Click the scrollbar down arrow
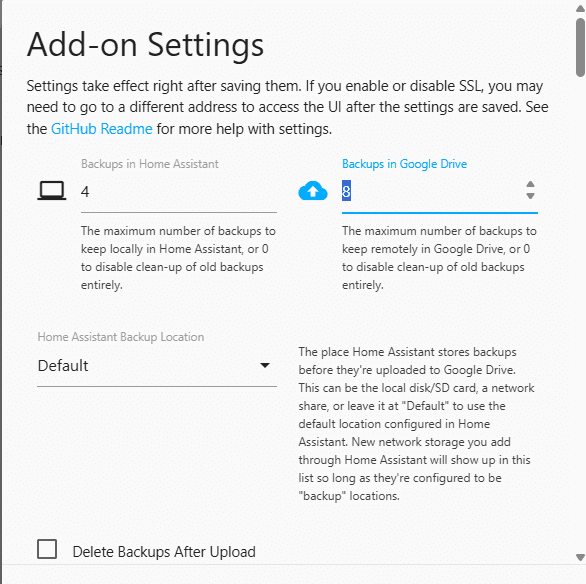 coord(580,557)
